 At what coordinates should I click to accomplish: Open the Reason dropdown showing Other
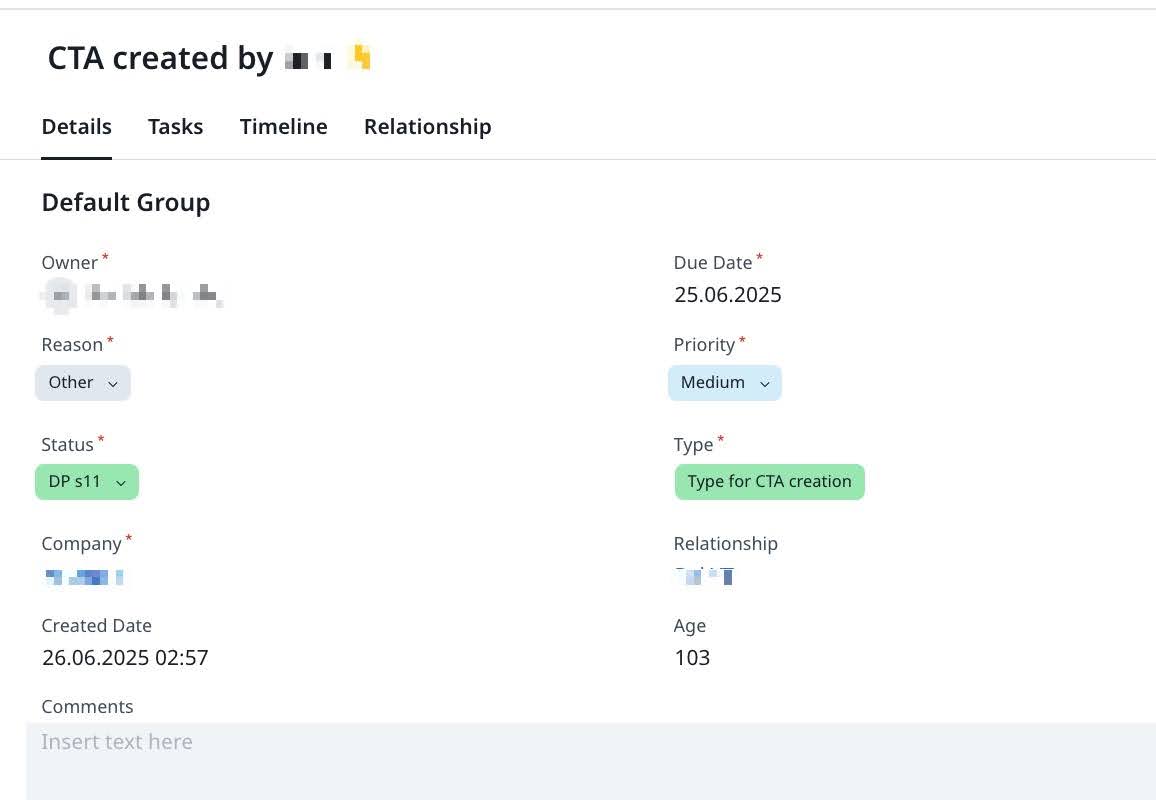pyautogui.click(x=82, y=382)
